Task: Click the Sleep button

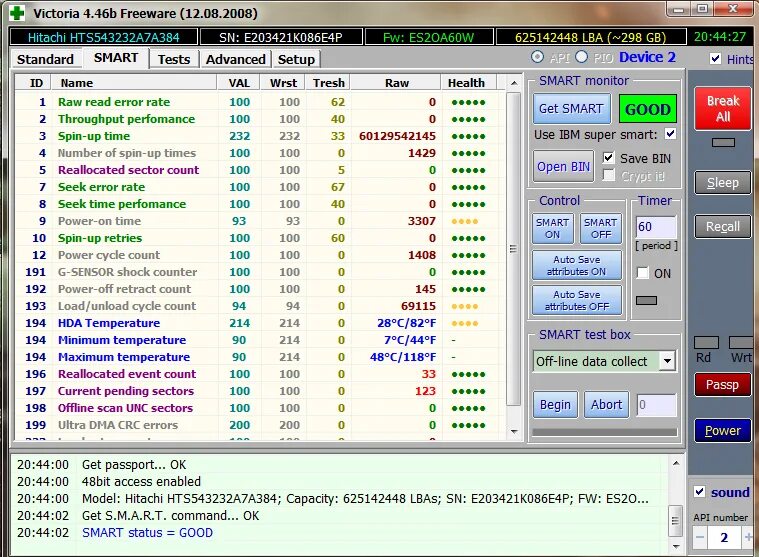Action: pyautogui.click(x=723, y=182)
